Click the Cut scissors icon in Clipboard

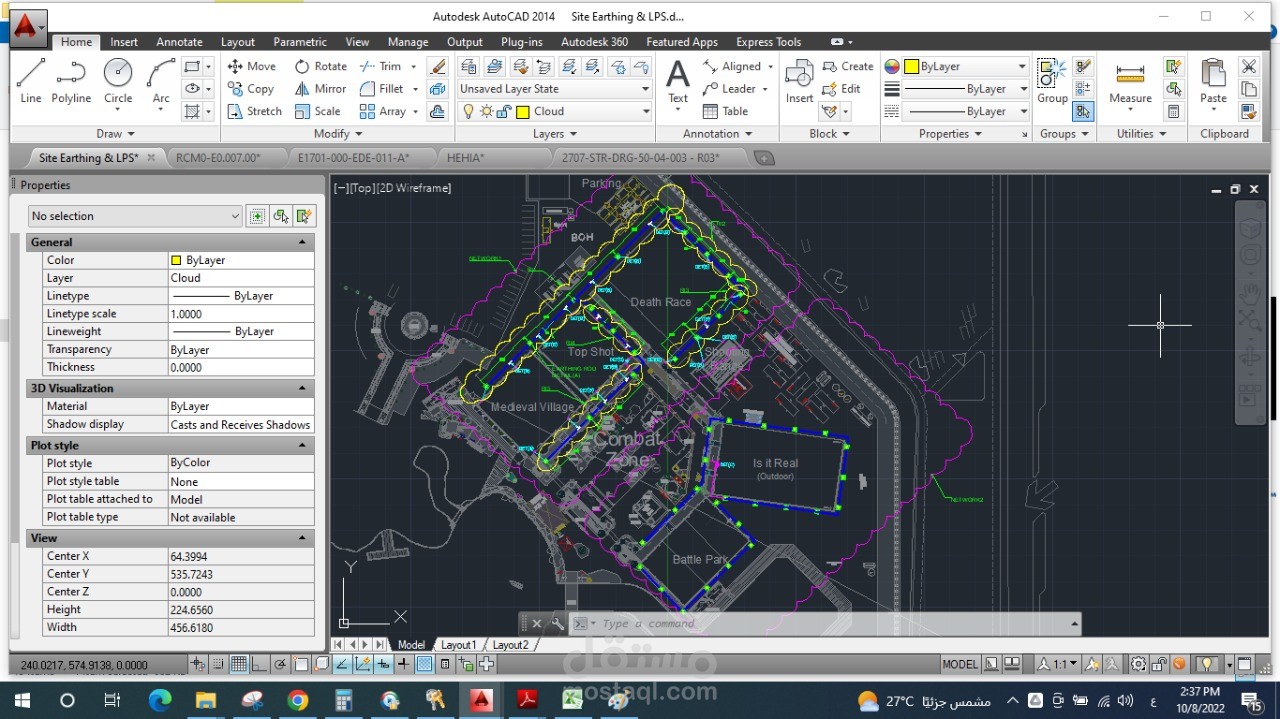coord(1248,66)
